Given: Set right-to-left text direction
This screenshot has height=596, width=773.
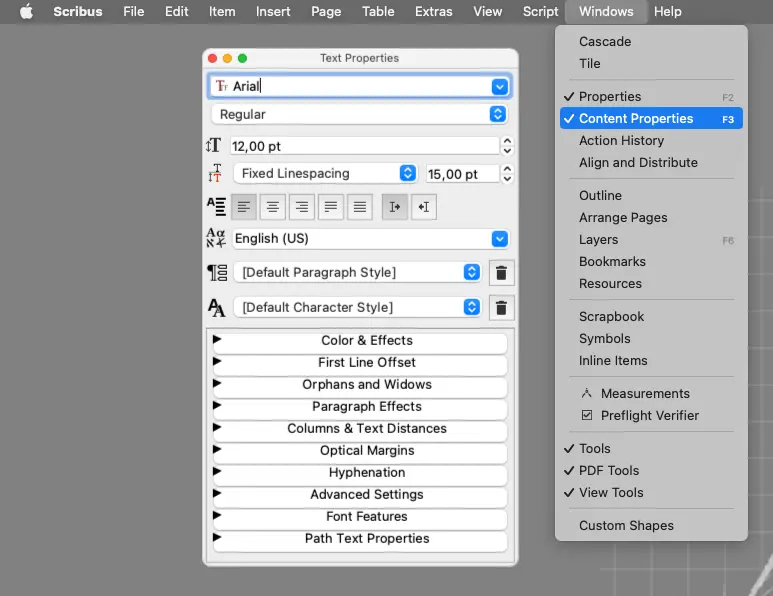Looking at the screenshot, I should [424, 207].
